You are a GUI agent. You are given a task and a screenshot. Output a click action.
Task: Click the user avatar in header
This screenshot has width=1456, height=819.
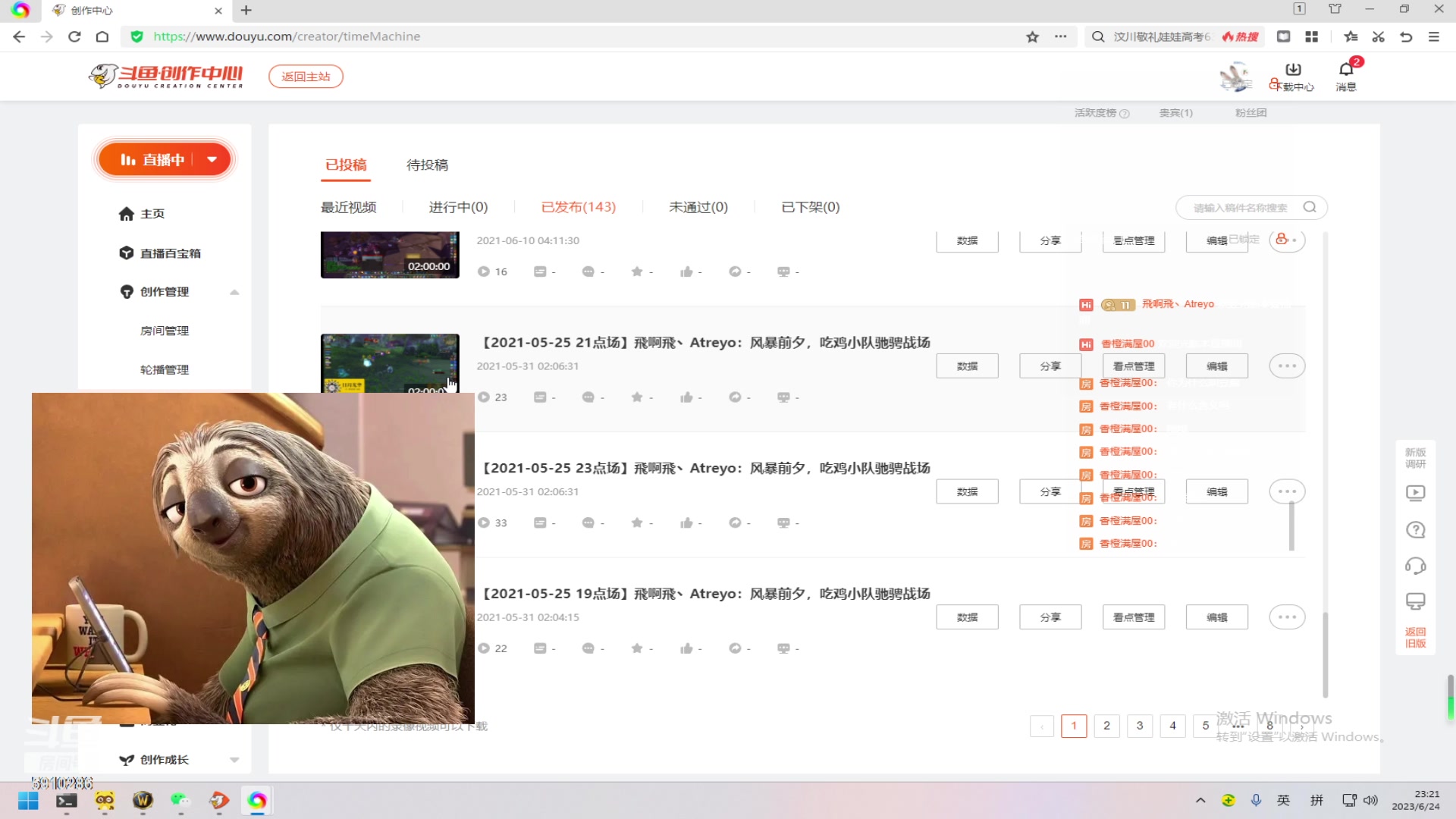click(1235, 77)
